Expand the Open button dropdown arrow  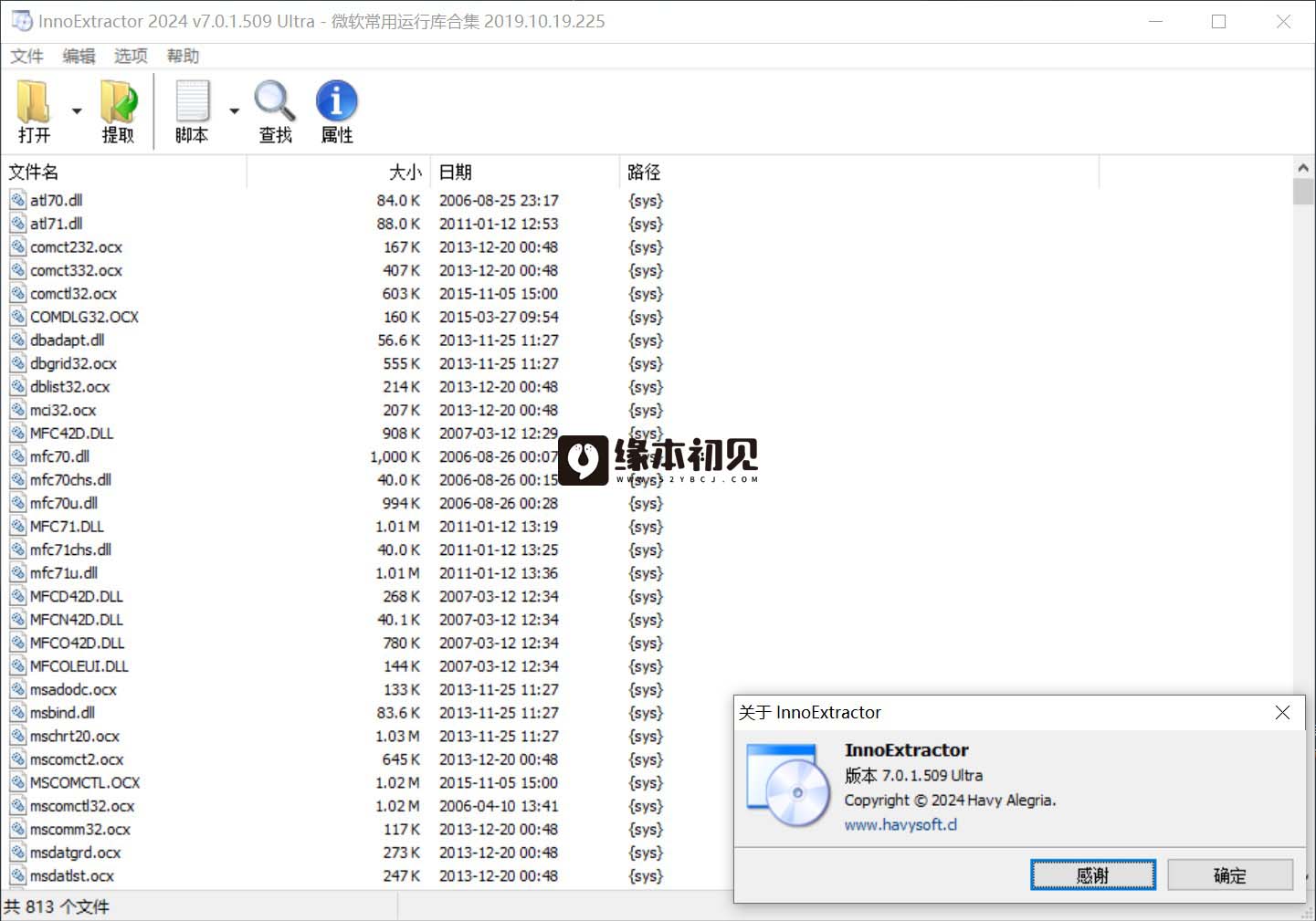[x=77, y=111]
